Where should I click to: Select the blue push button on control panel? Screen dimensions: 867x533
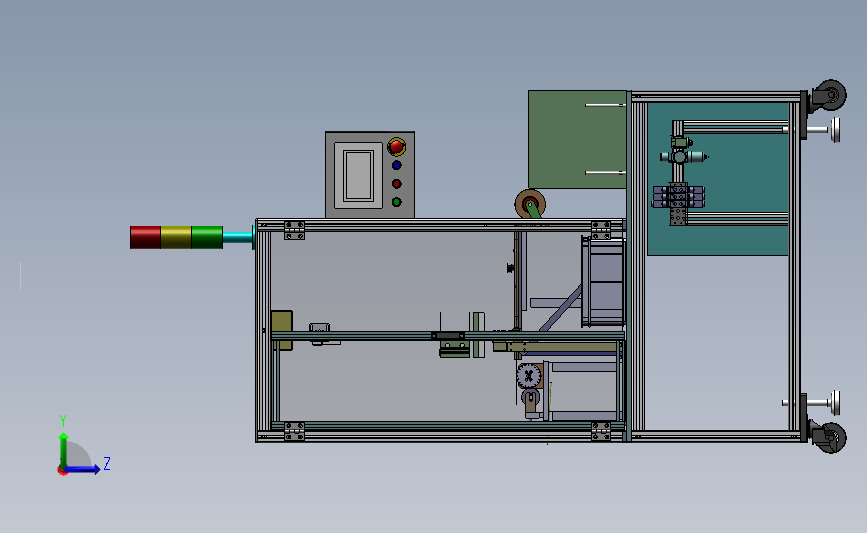pos(396,165)
